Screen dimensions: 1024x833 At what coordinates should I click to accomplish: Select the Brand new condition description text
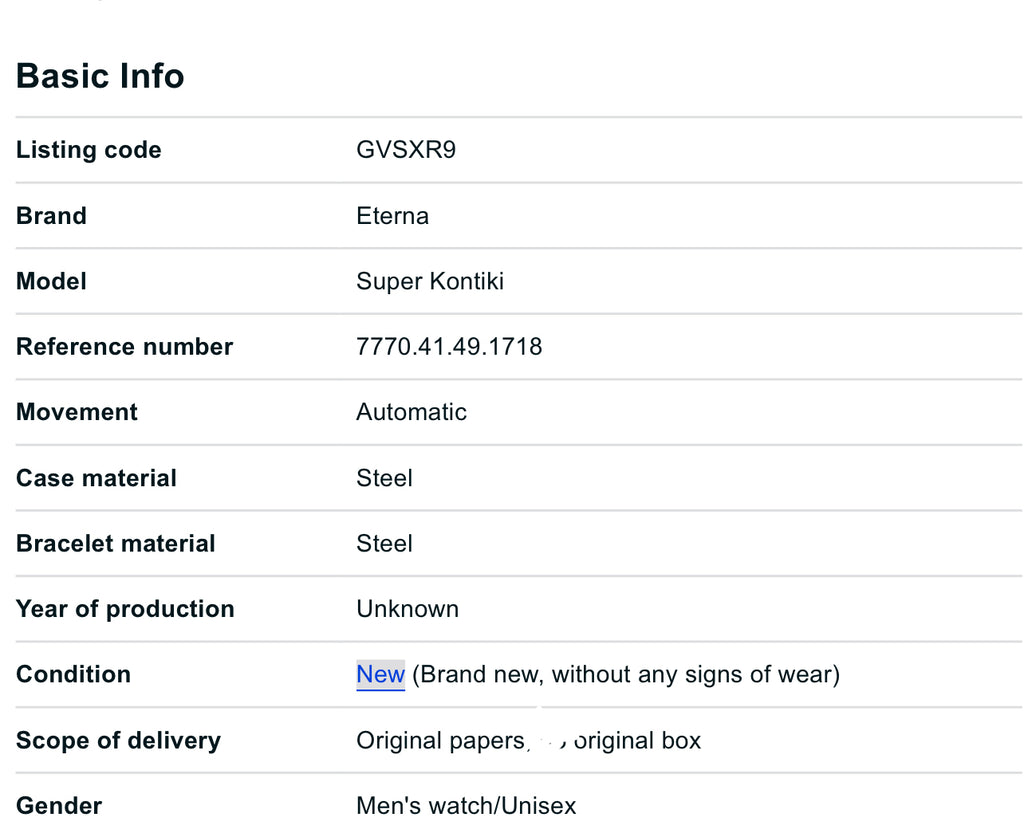pyautogui.click(x=626, y=674)
